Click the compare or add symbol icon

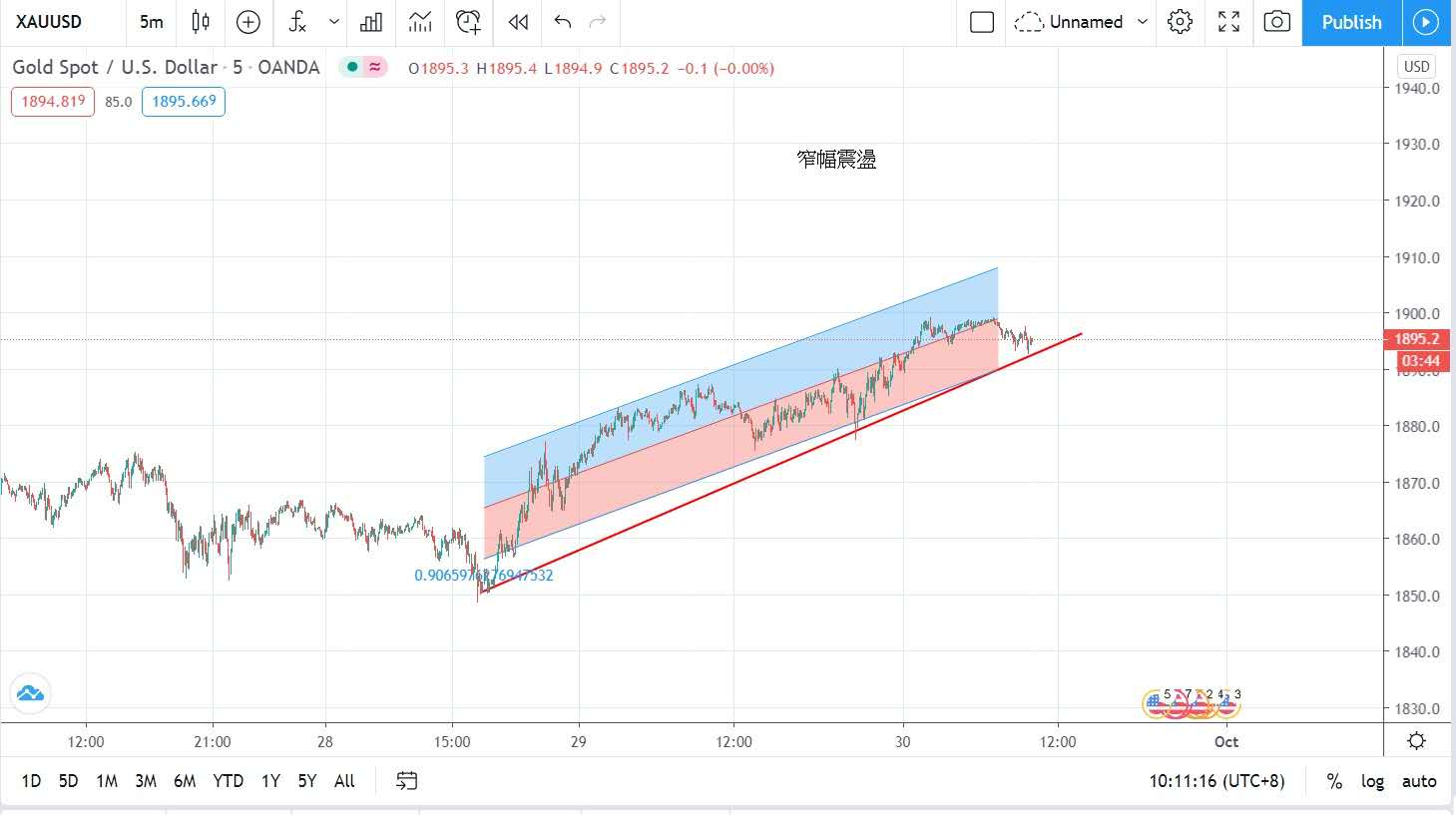(x=248, y=22)
